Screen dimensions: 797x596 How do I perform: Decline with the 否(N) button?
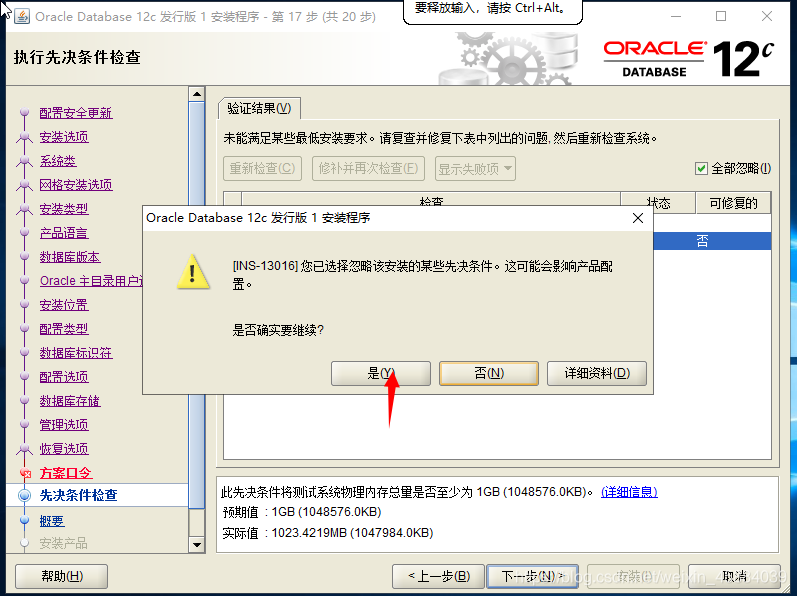[x=488, y=373]
